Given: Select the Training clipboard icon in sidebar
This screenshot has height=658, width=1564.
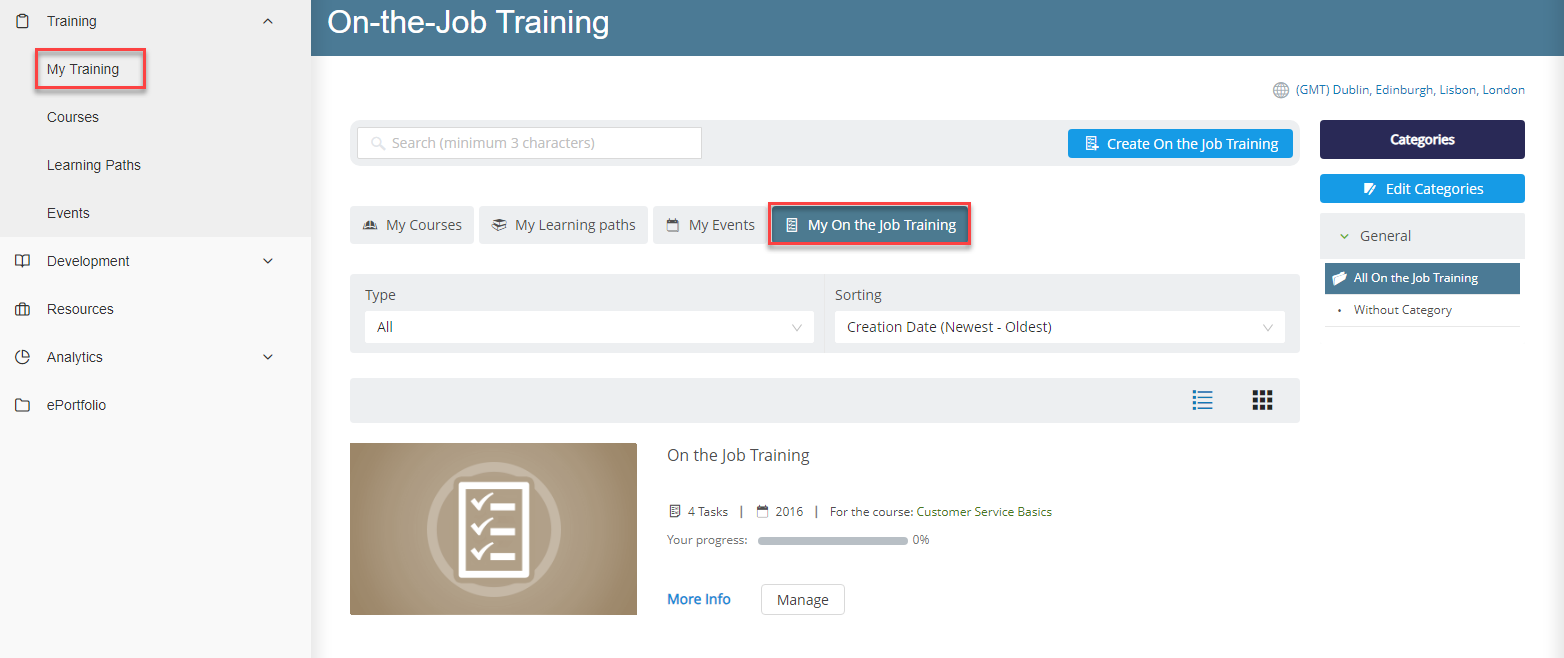Looking at the screenshot, I should click(x=23, y=20).
